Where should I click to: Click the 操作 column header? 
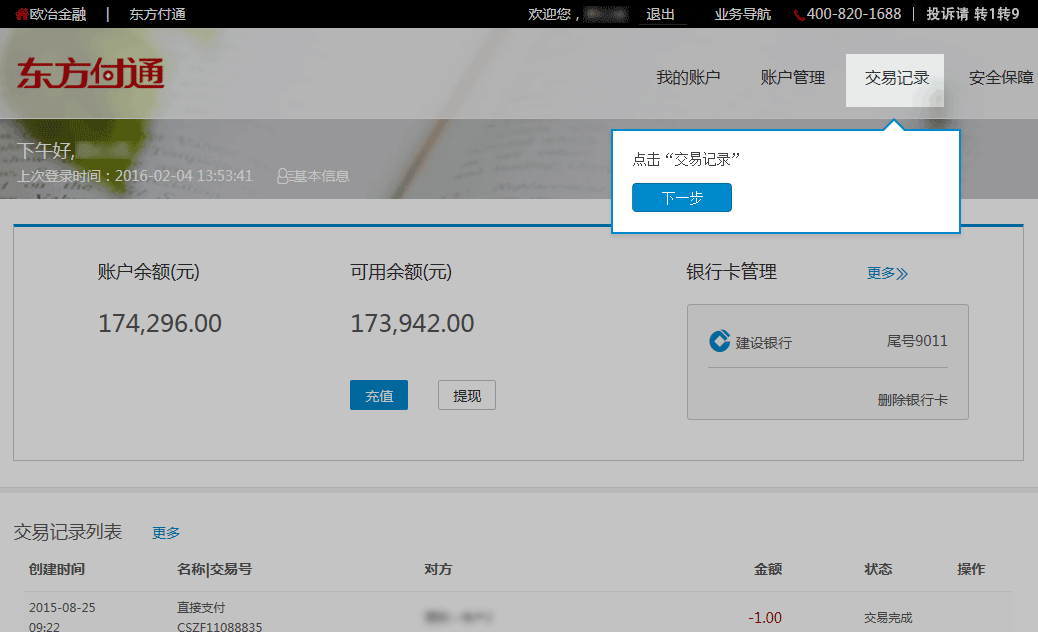click(x=971, y=569)
